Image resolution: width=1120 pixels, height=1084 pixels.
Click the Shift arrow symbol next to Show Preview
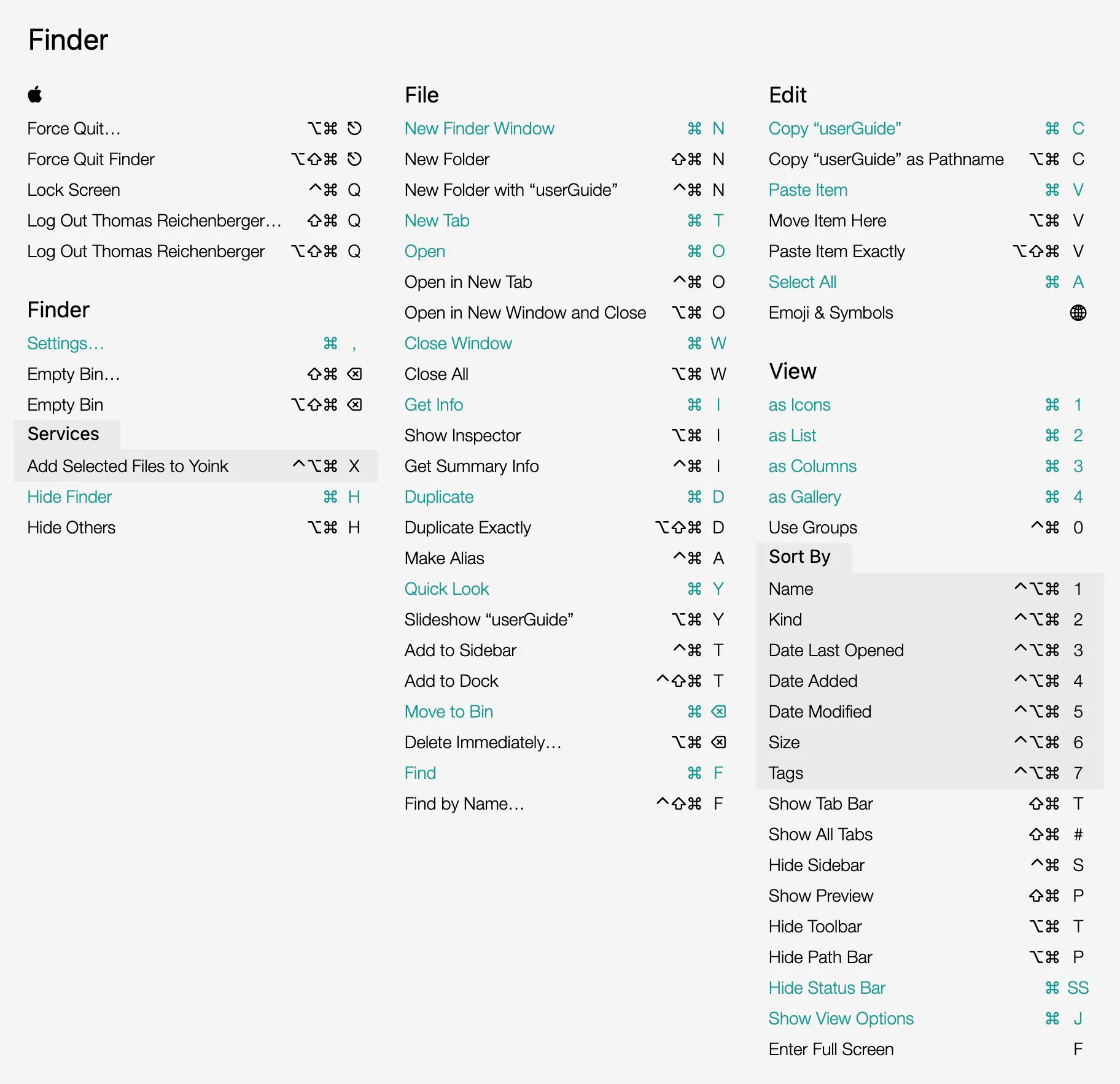point(1036,896)
